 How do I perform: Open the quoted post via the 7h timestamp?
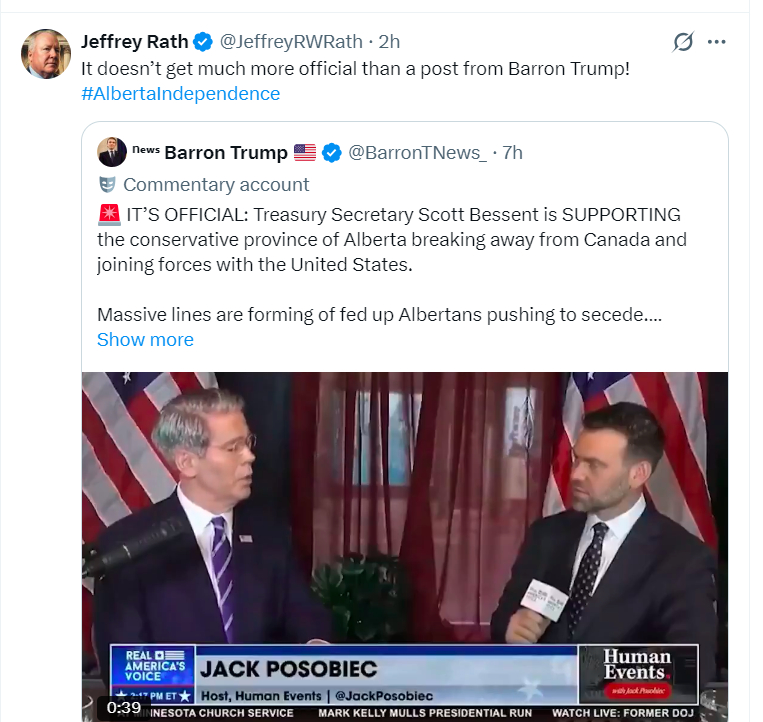click(x=512, y=153)
